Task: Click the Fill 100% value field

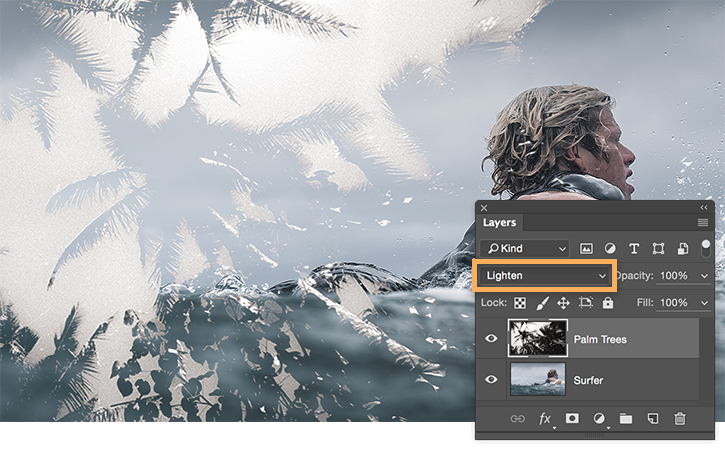Action: pos(674,302)
